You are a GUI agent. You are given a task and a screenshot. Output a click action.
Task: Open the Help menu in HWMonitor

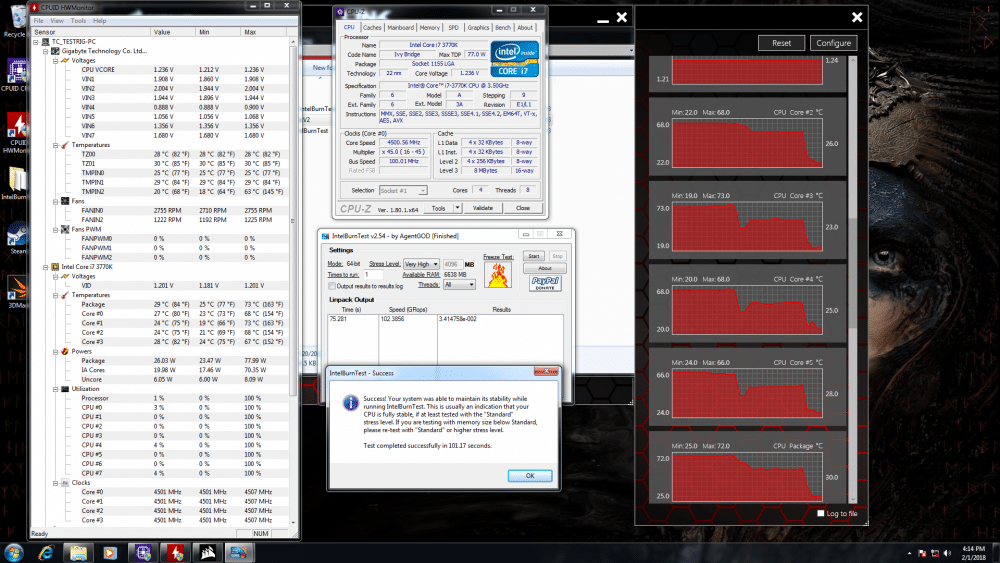[x=99, y=20]
